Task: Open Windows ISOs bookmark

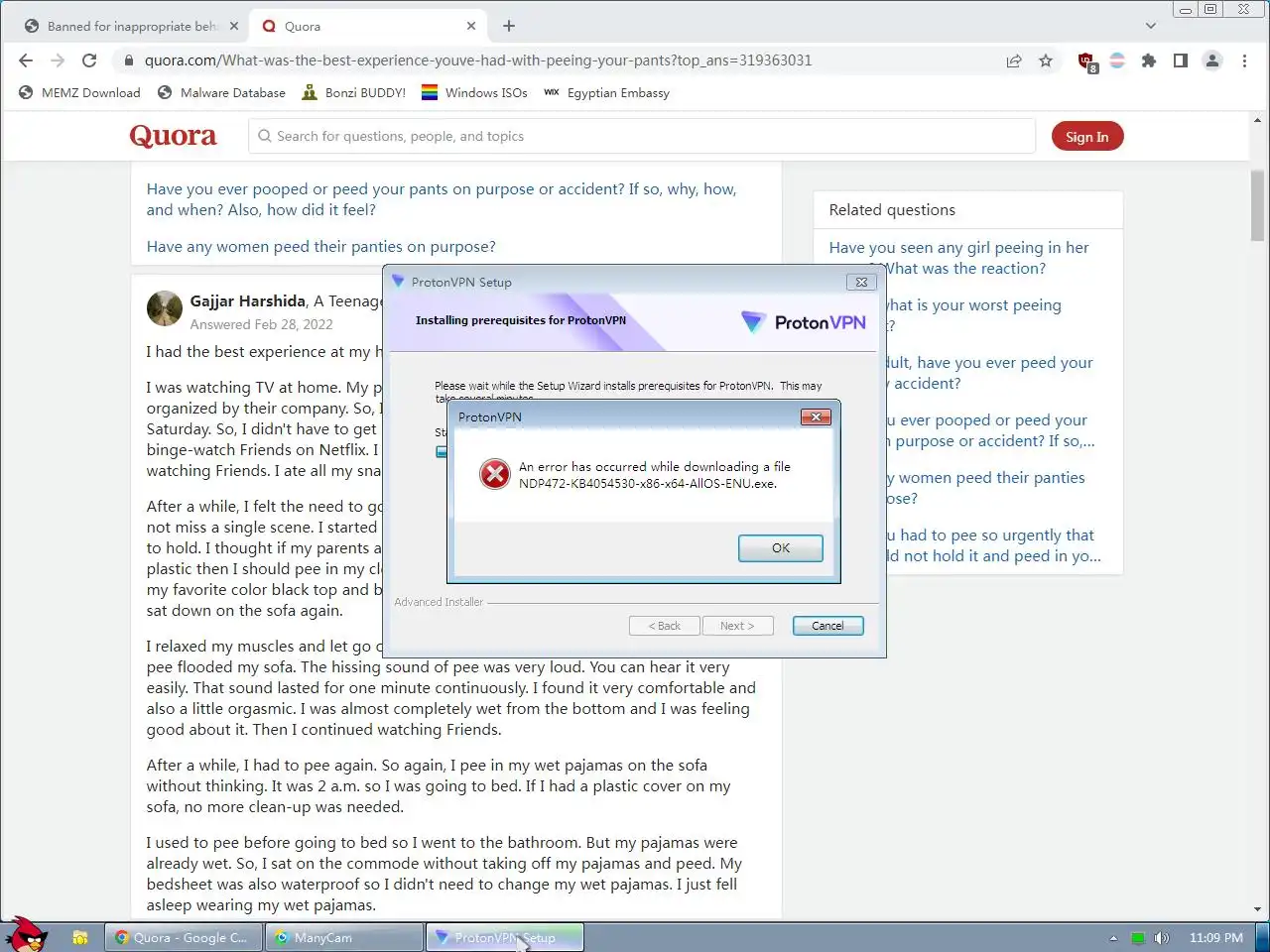Action: click(474, 93)
